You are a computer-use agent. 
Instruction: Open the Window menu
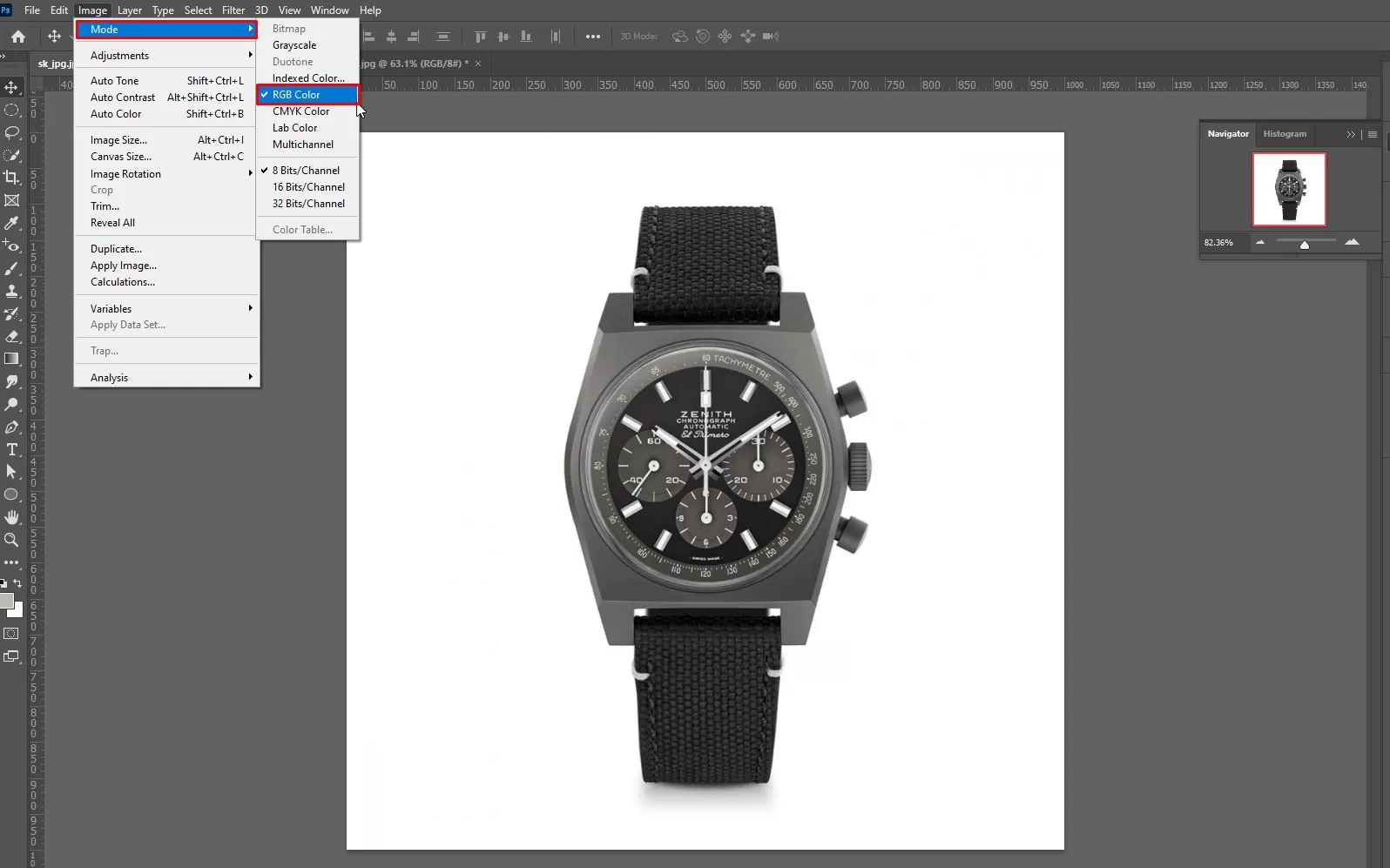(x=330, y=10)
